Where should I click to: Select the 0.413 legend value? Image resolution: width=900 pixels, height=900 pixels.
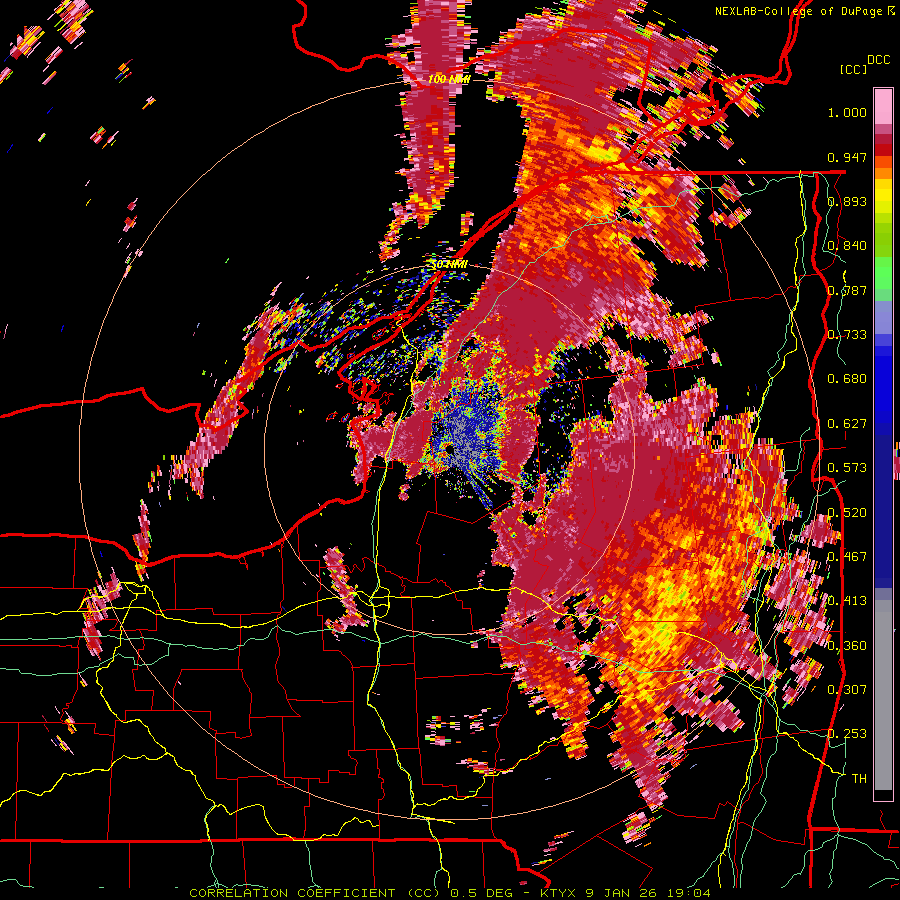pyautogui.click(x=847, y=600)
